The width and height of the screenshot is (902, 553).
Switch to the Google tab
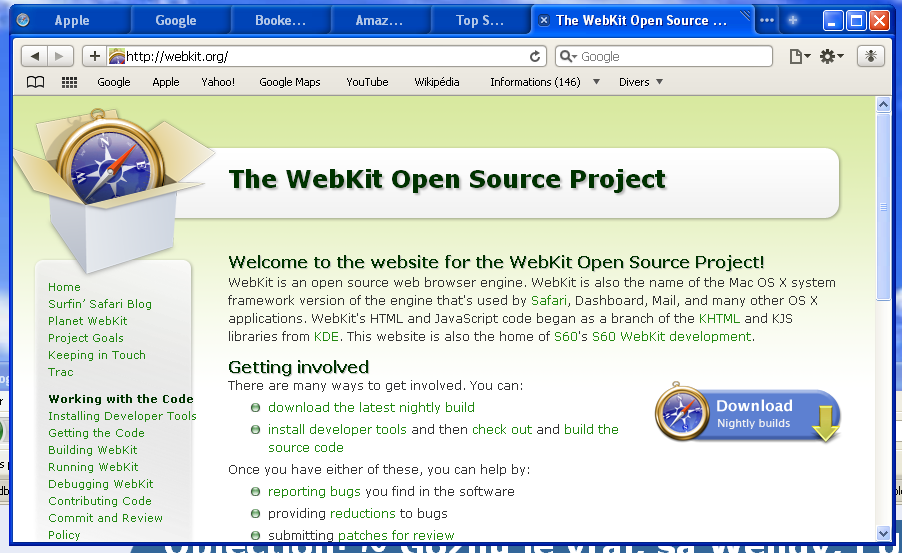(175, 21)
